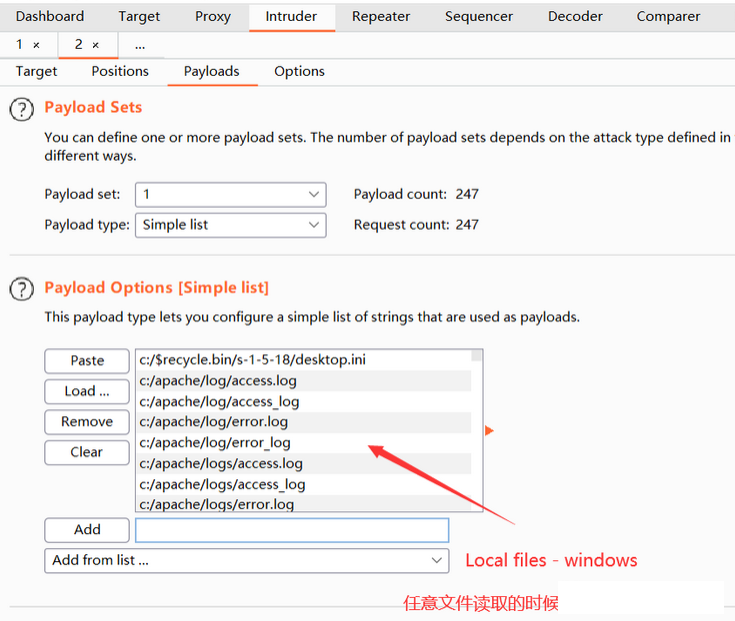
Task: Close Intruder attack tab 2
Action: click(x=96, y=45)
